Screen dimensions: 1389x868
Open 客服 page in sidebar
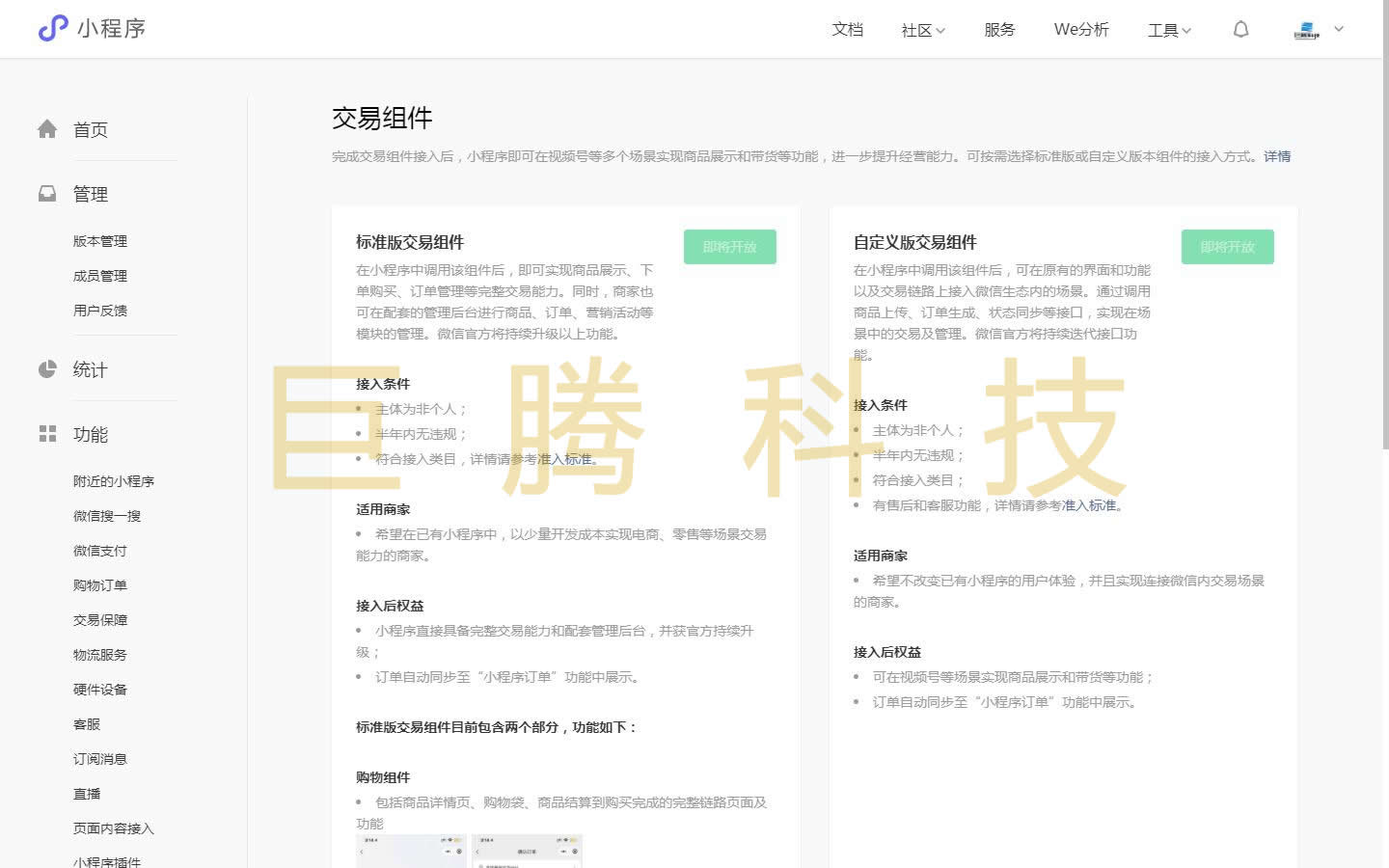87,724
